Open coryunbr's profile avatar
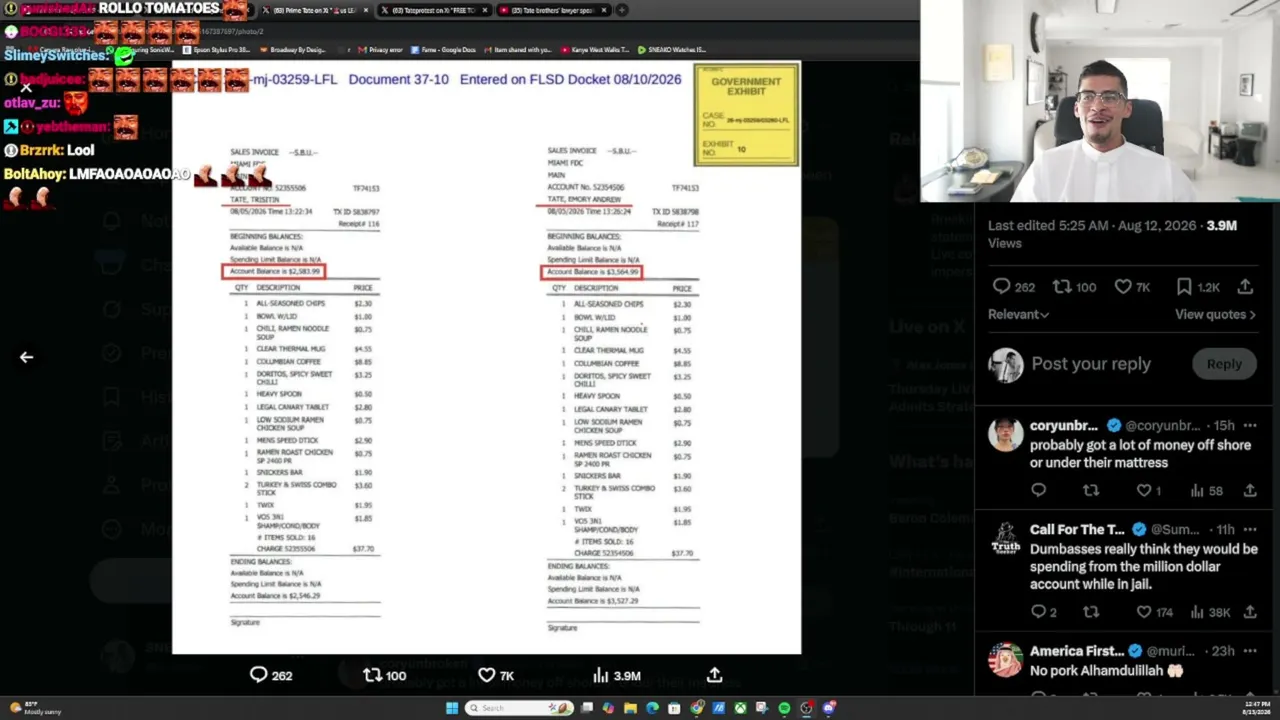Image resolution: width=1280 pixels, height=720 pixels. click(x=1006, y=435)
